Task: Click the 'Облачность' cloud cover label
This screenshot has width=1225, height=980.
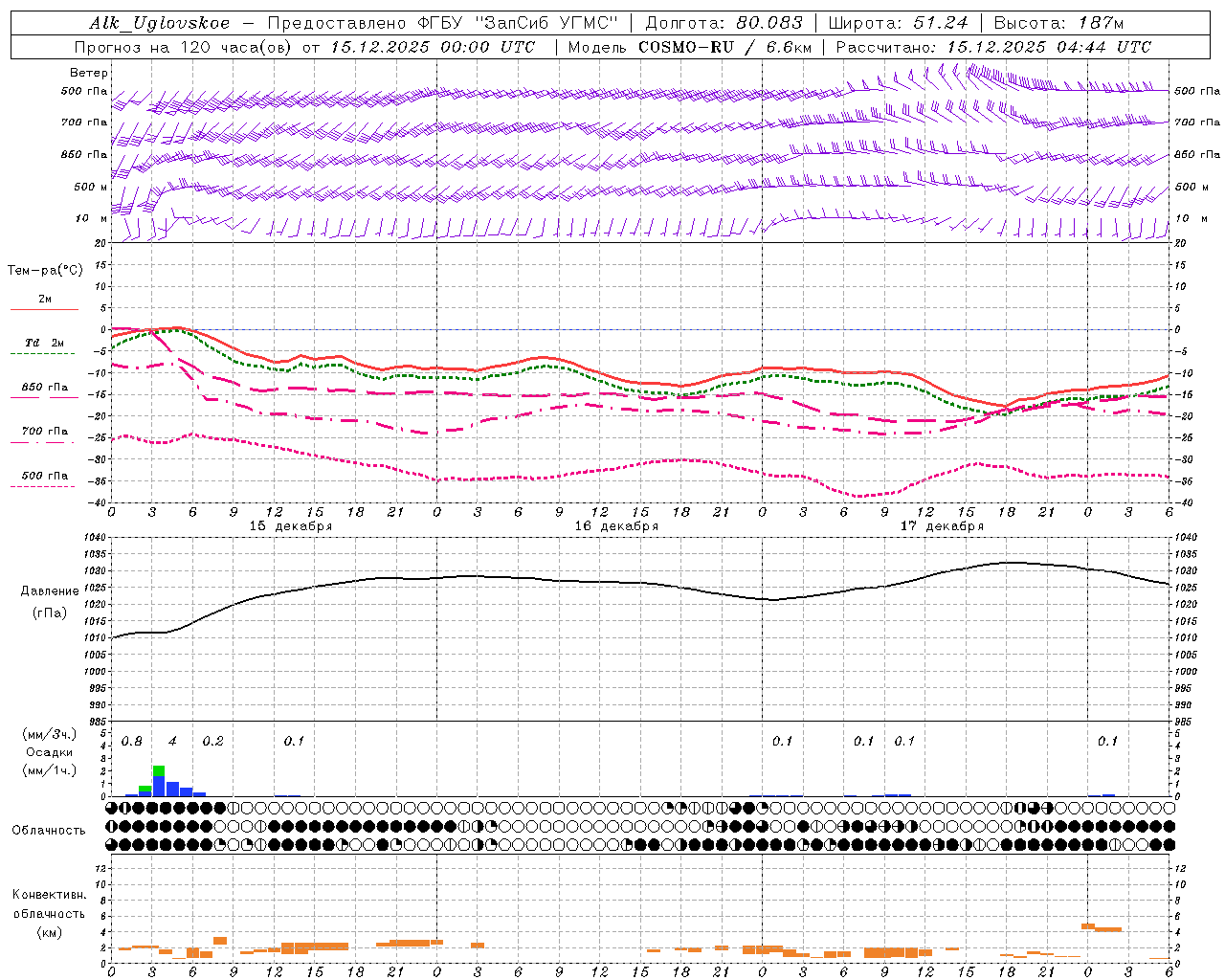Action: (49, 831)
